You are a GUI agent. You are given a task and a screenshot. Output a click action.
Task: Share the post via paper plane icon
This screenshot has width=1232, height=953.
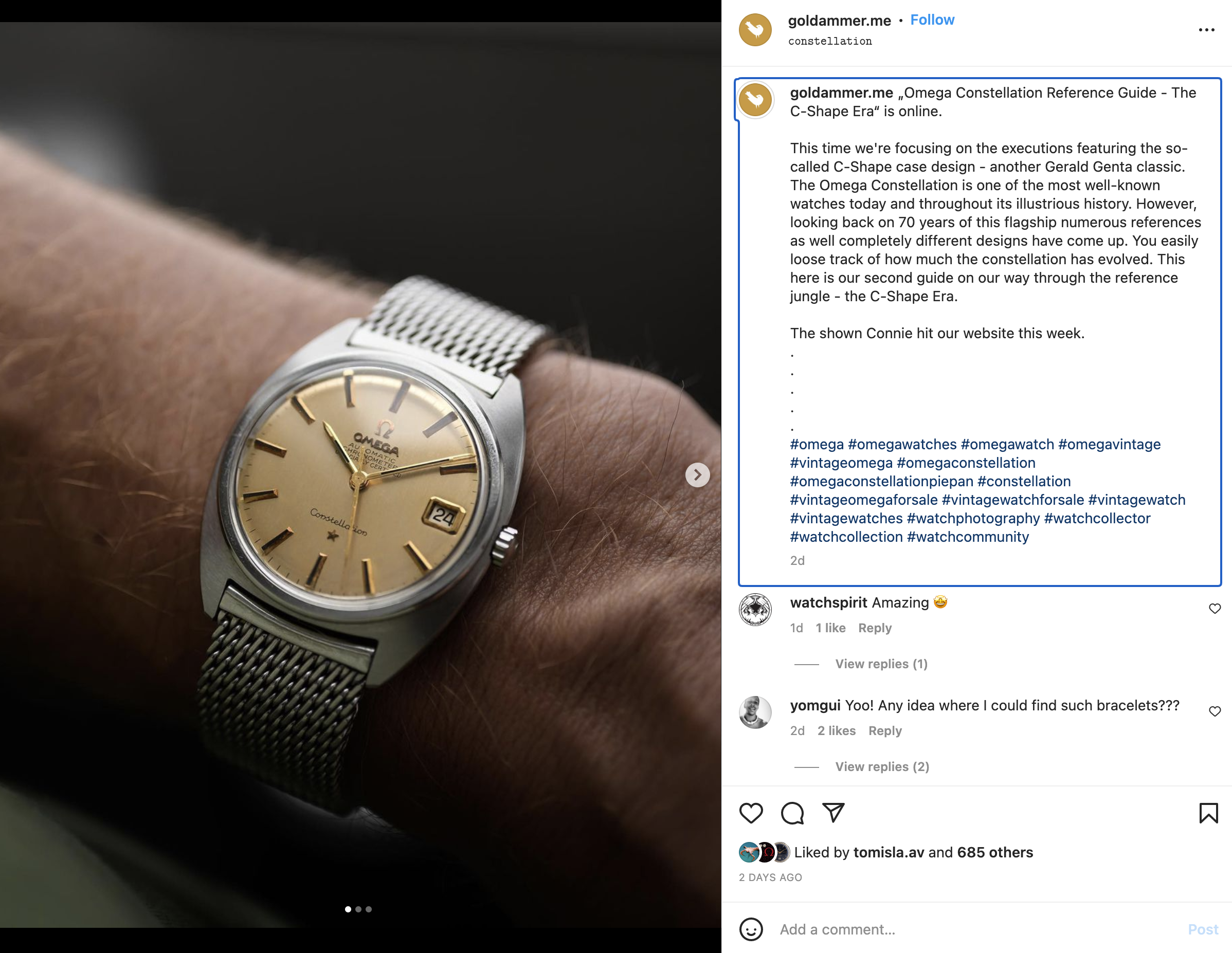[833, 813]
